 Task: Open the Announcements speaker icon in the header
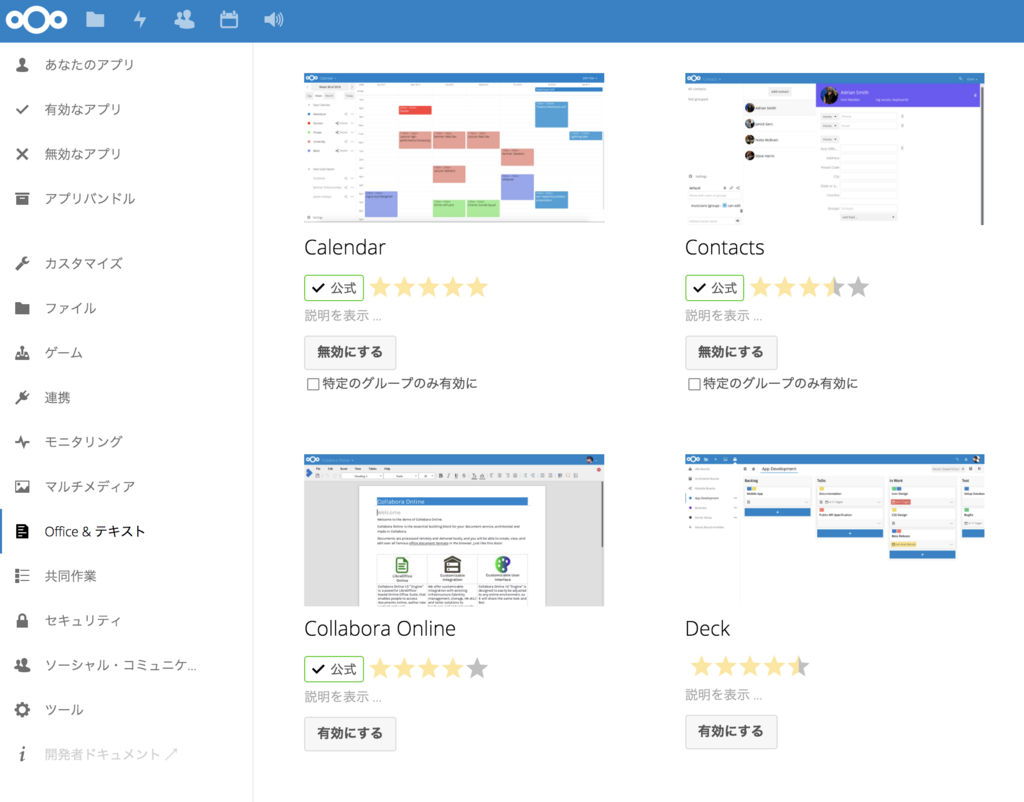point(274,20)
